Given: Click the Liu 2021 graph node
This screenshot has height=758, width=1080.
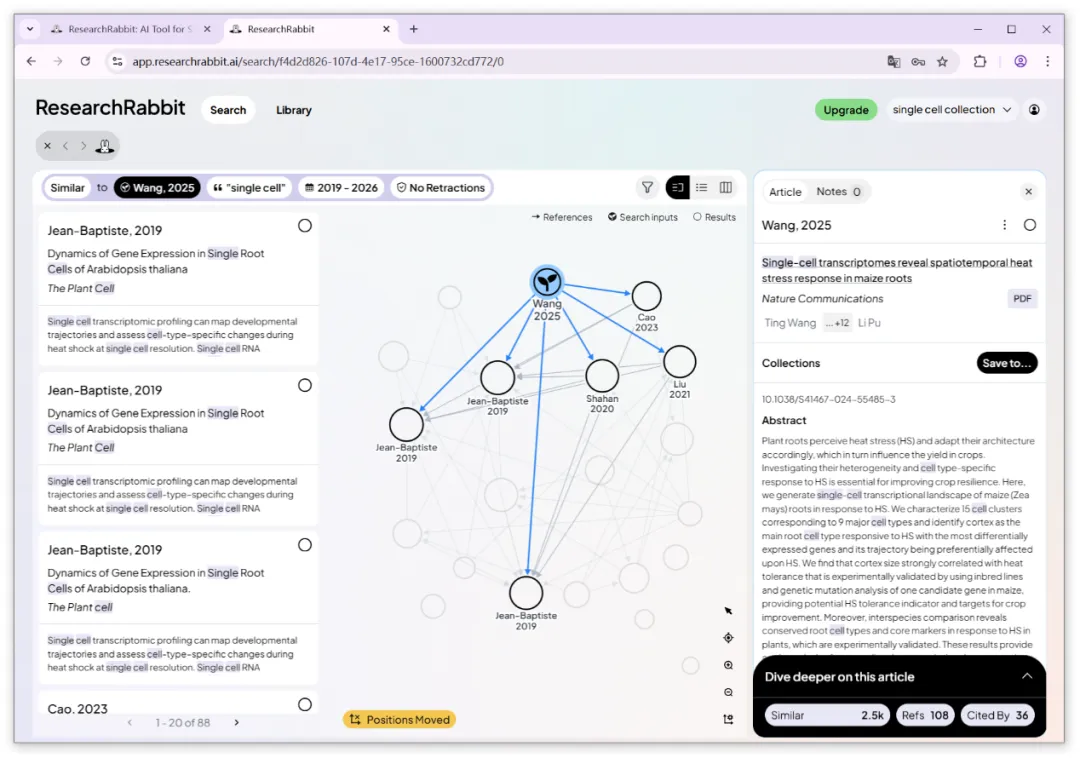Looking at the screenshot, I should pos(680,362).
